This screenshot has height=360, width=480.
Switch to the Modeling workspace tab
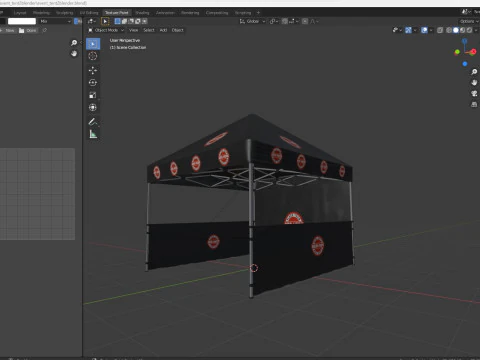41,13
